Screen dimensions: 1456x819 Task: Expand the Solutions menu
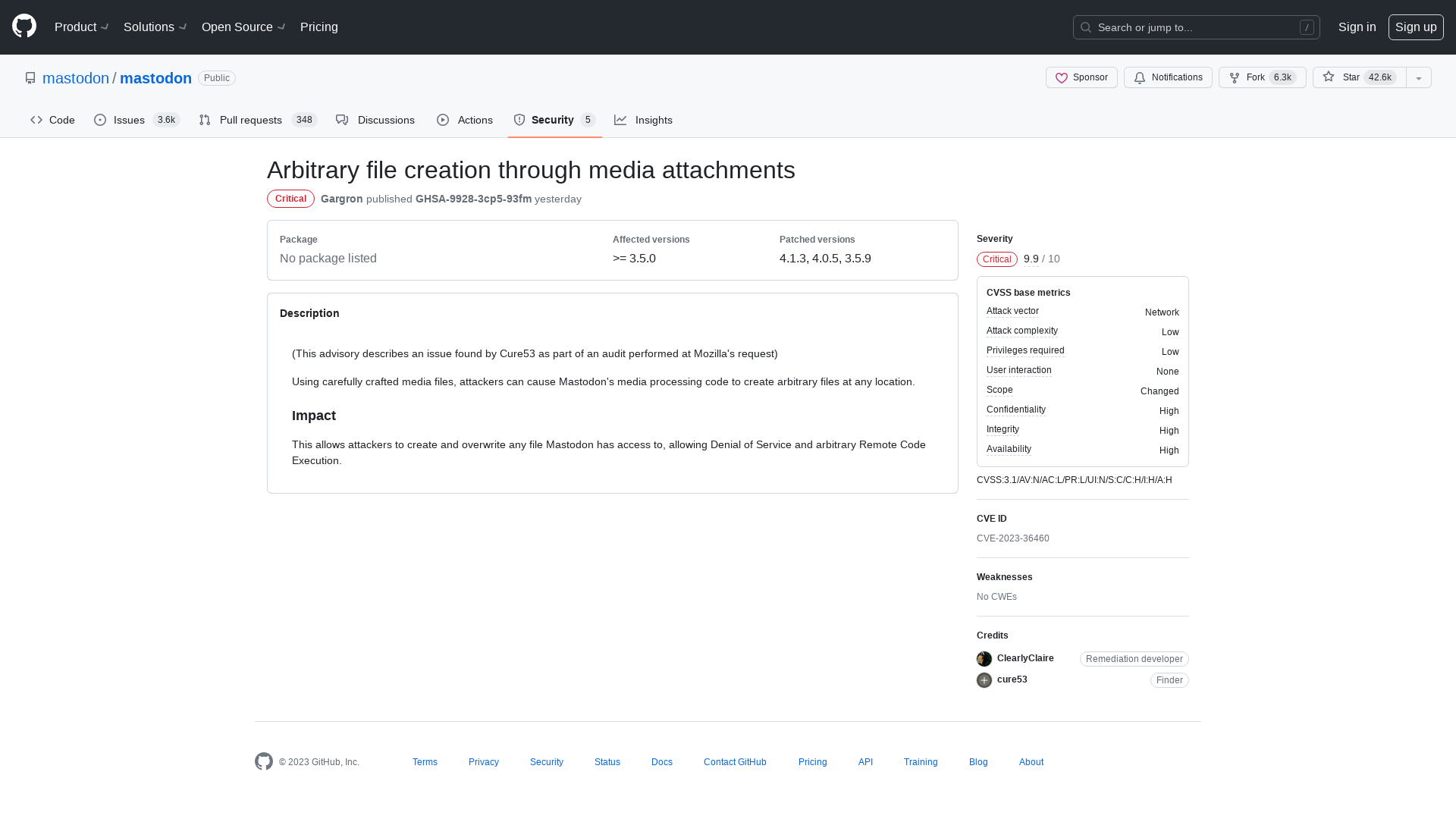[155, 27]
